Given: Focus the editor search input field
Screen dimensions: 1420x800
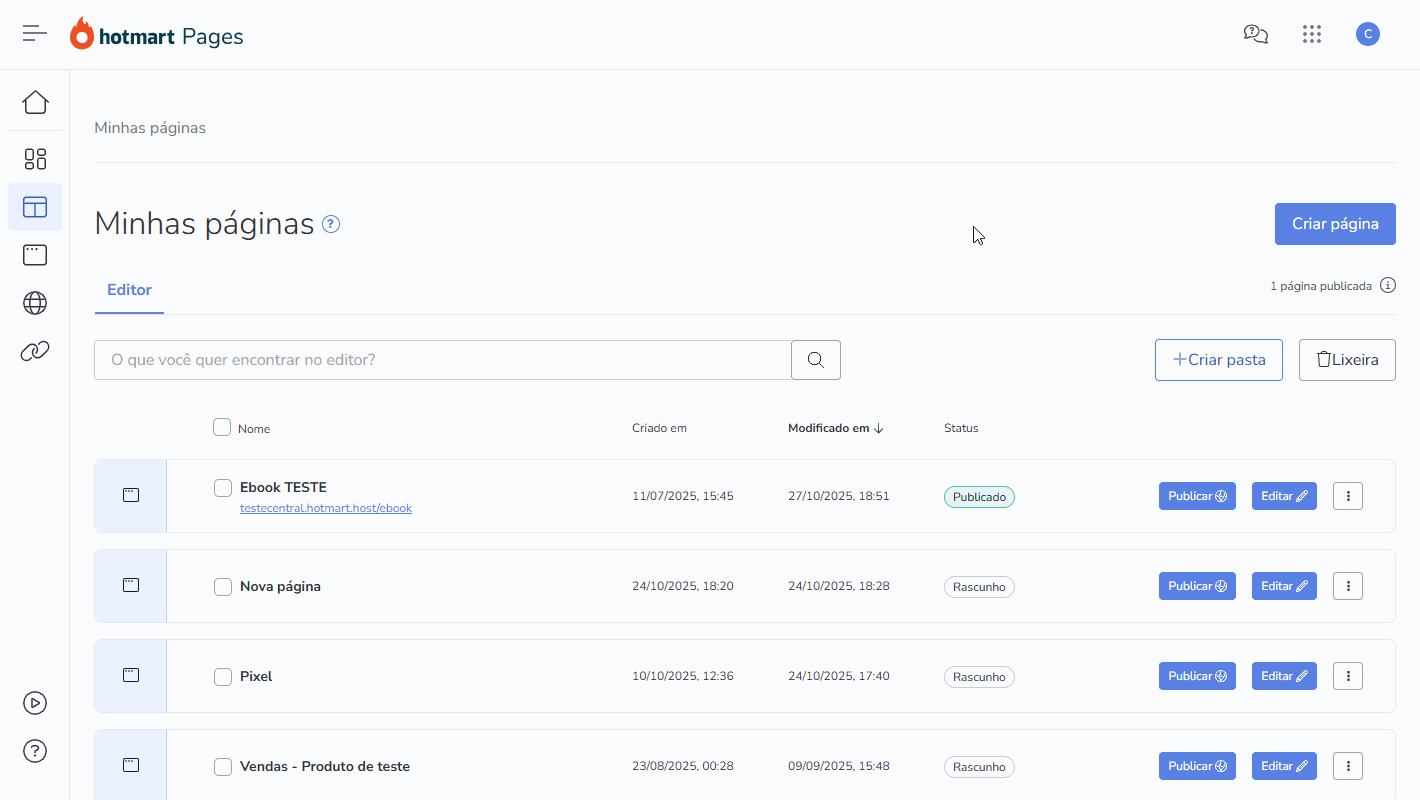Looking at the screenshot, I should tap(442, 360).
